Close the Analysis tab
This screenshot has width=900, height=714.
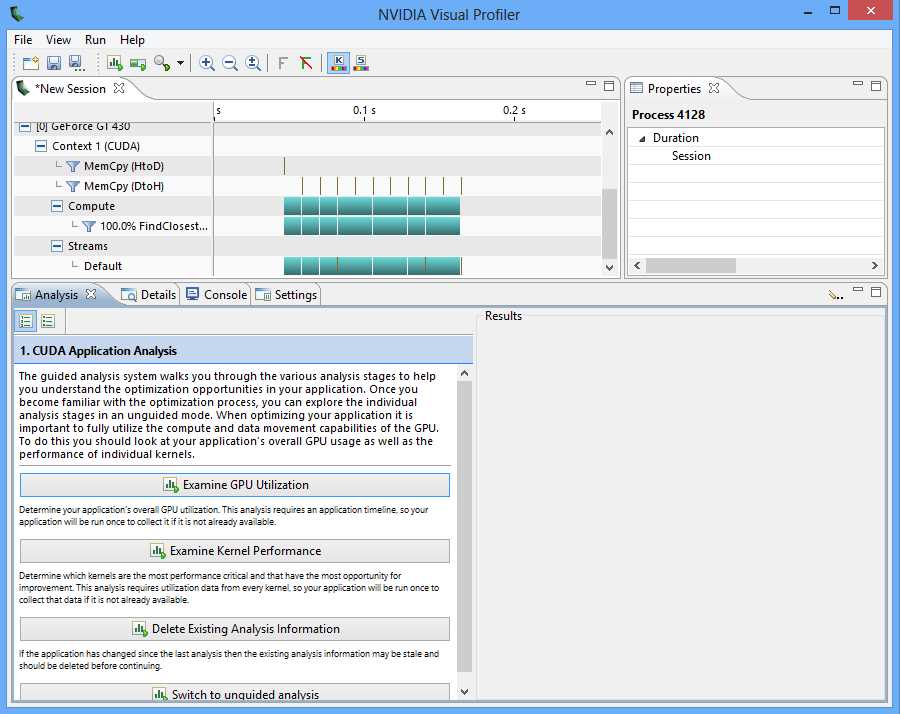[91, 294]
